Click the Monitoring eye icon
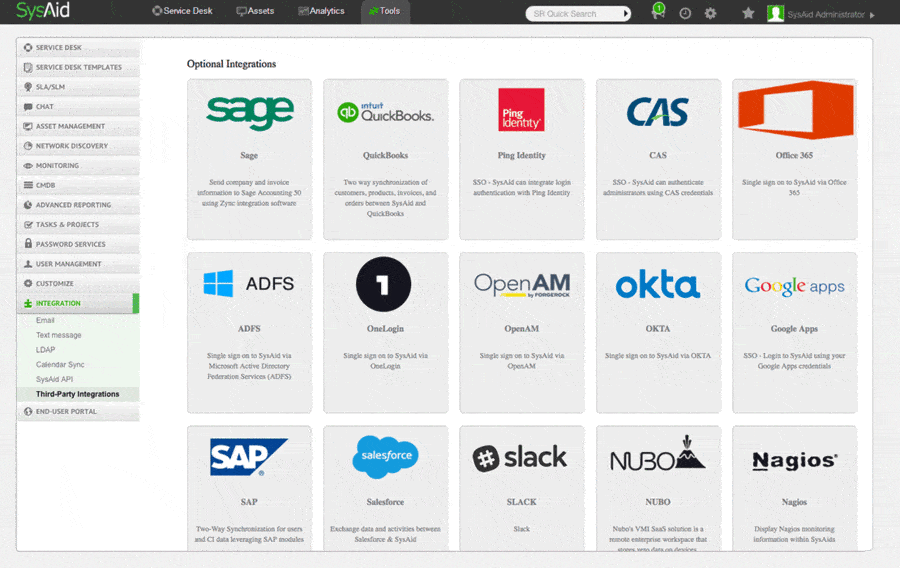 point(28,165)
